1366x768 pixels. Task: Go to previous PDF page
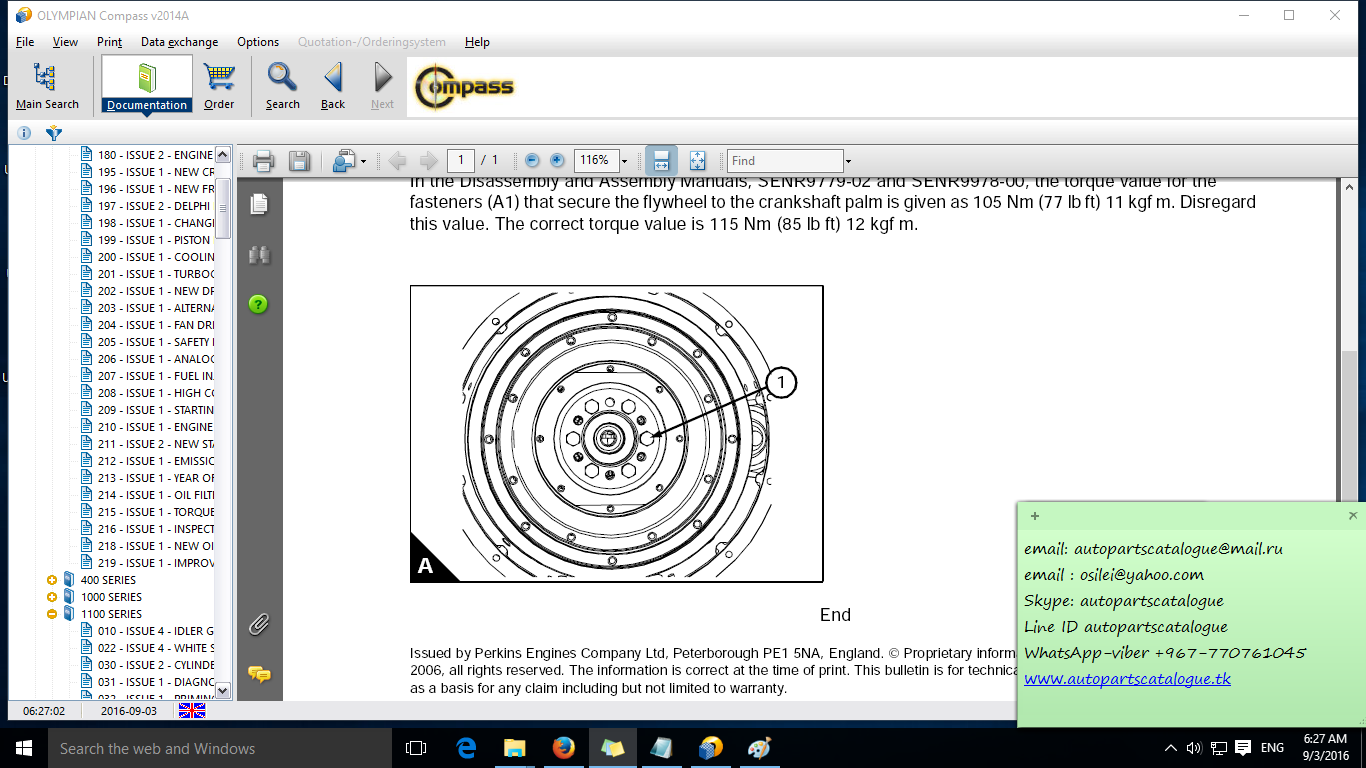[x=397, y=161]
